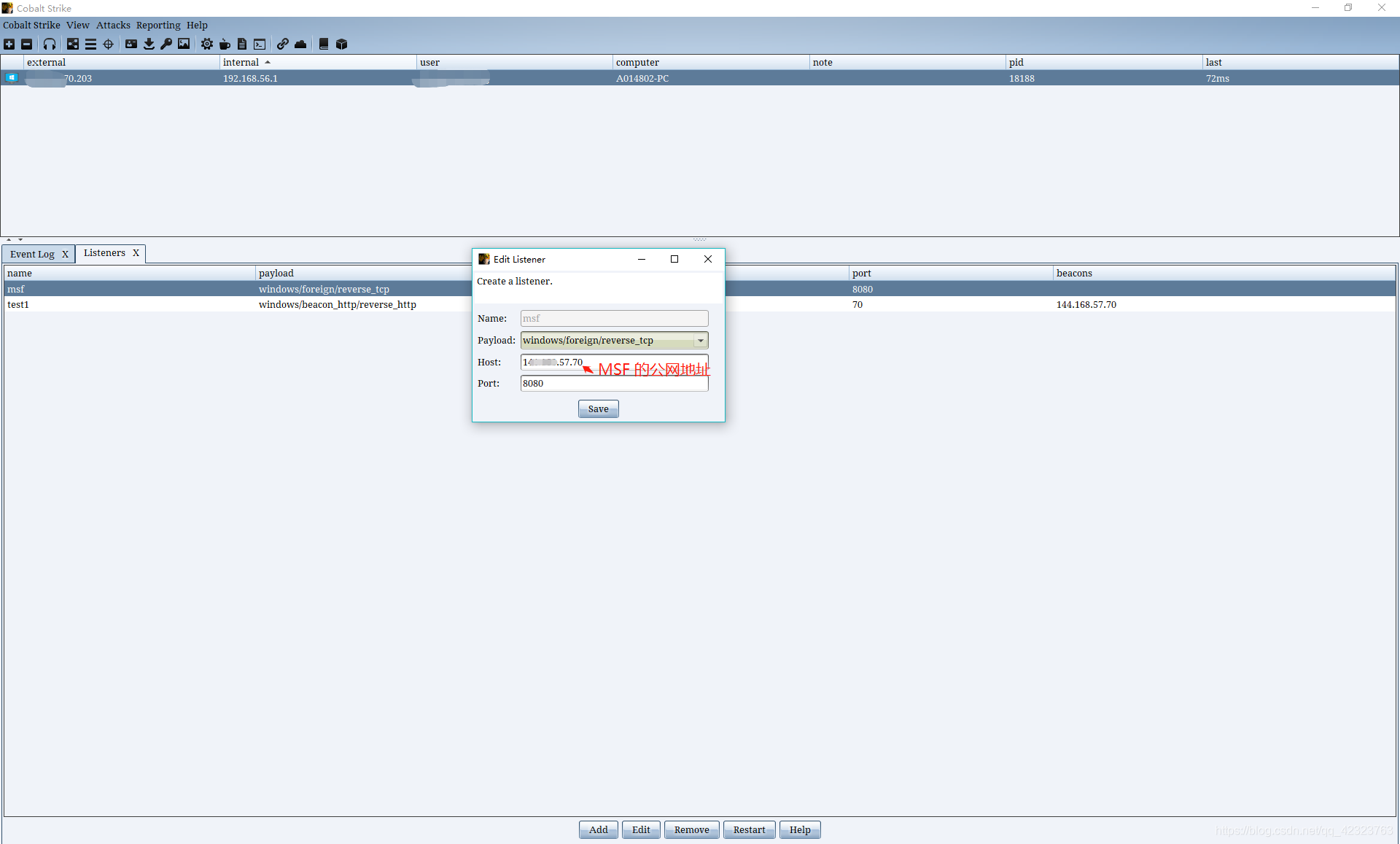
Task: Sort sessions by external column header
Action: click(x=121, y=63)
